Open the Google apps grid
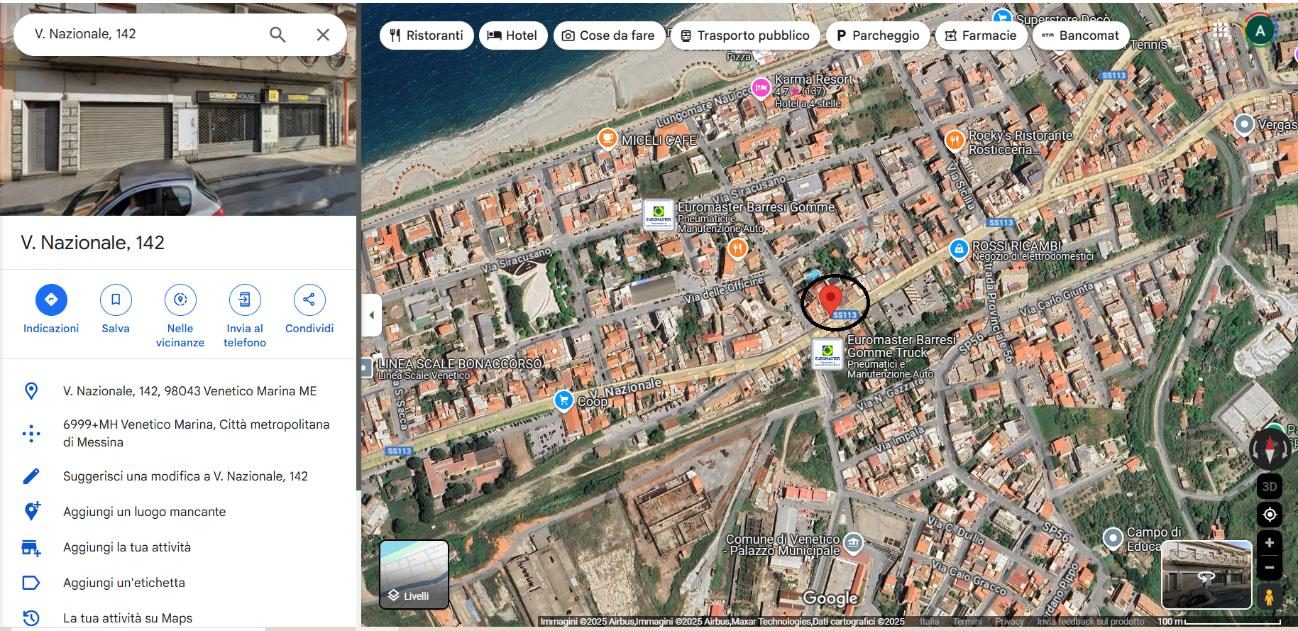 coord(1220,31)
